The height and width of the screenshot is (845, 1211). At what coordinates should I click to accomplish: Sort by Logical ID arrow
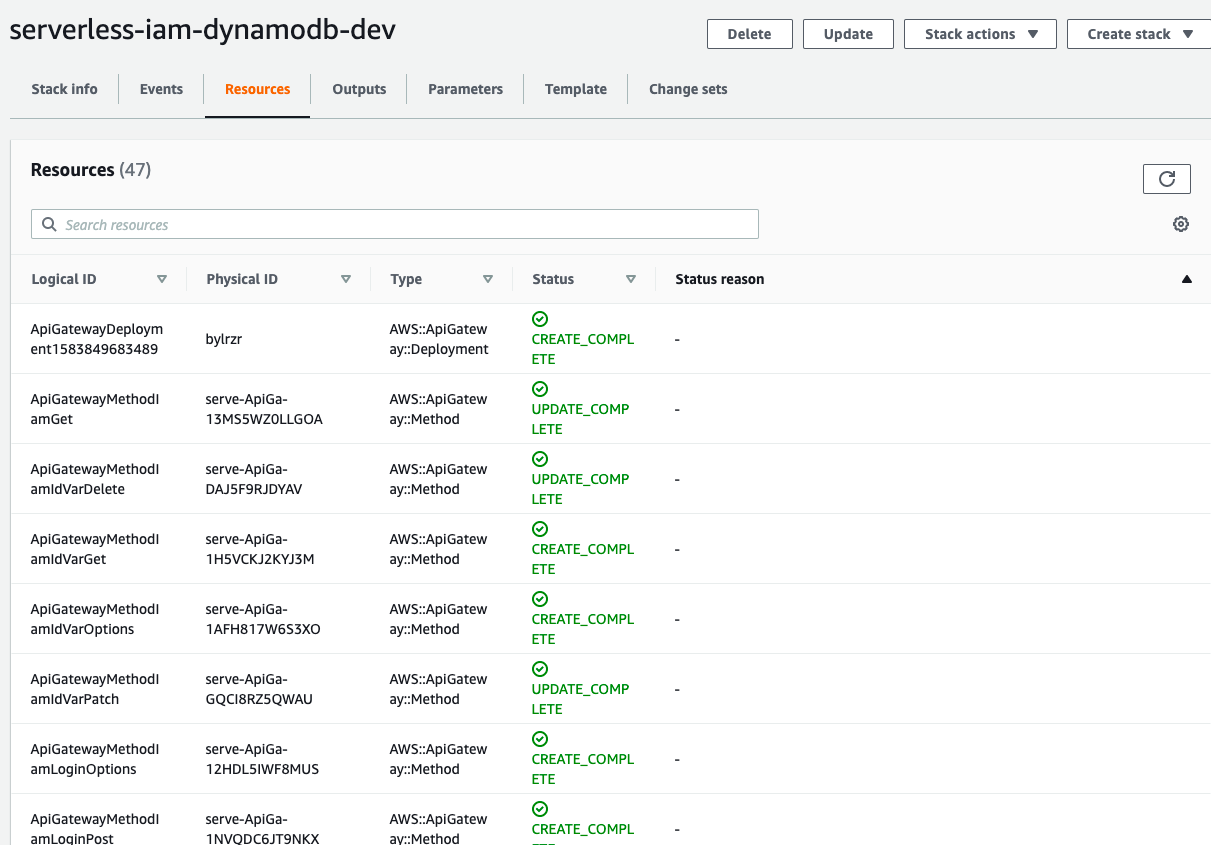pyautogui.click(x=162, y=279)
